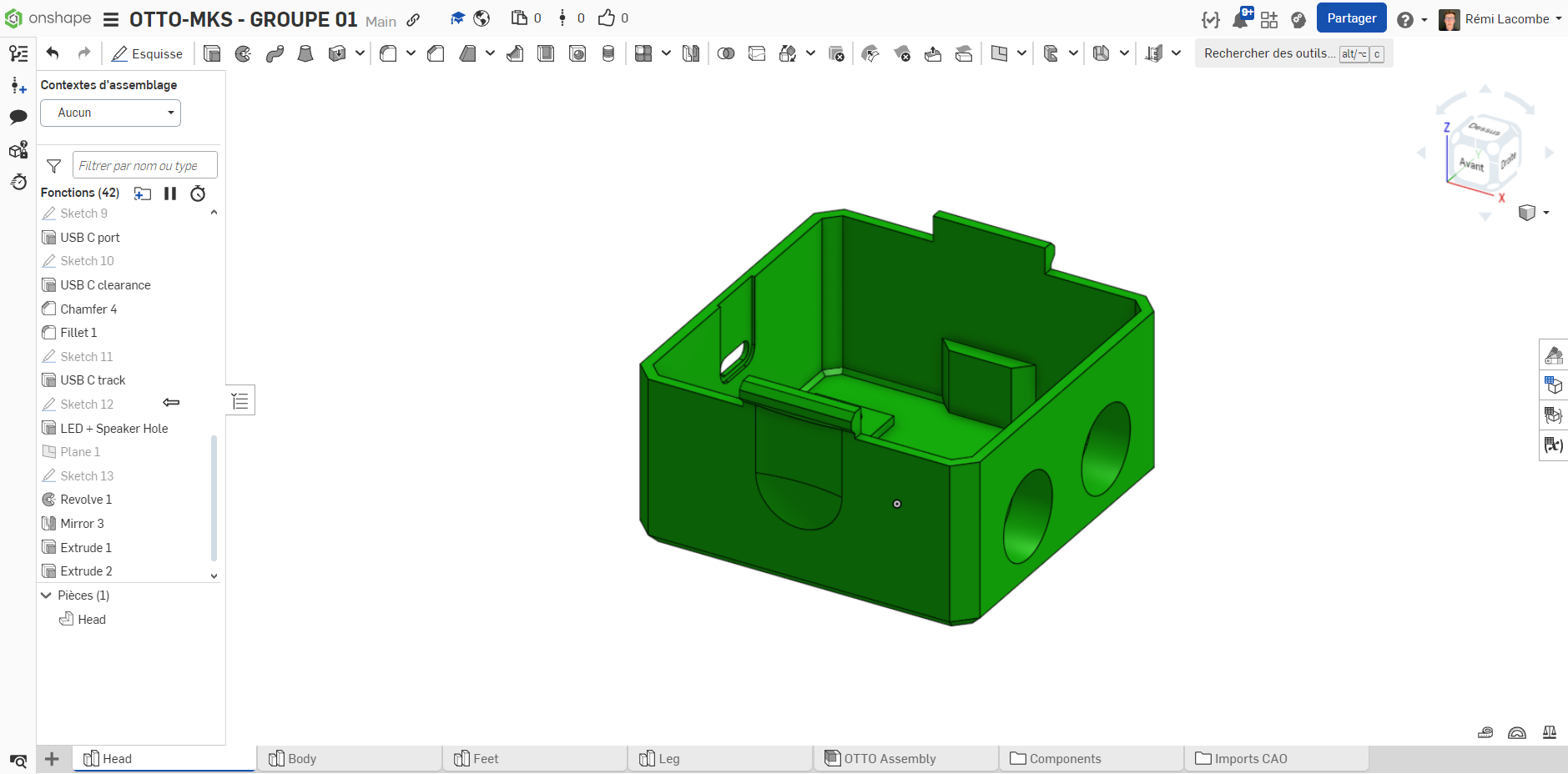Pick the Loft tool
This screenshot has height=774, width=1568.
pyautogui.click(x=305, y=54)
